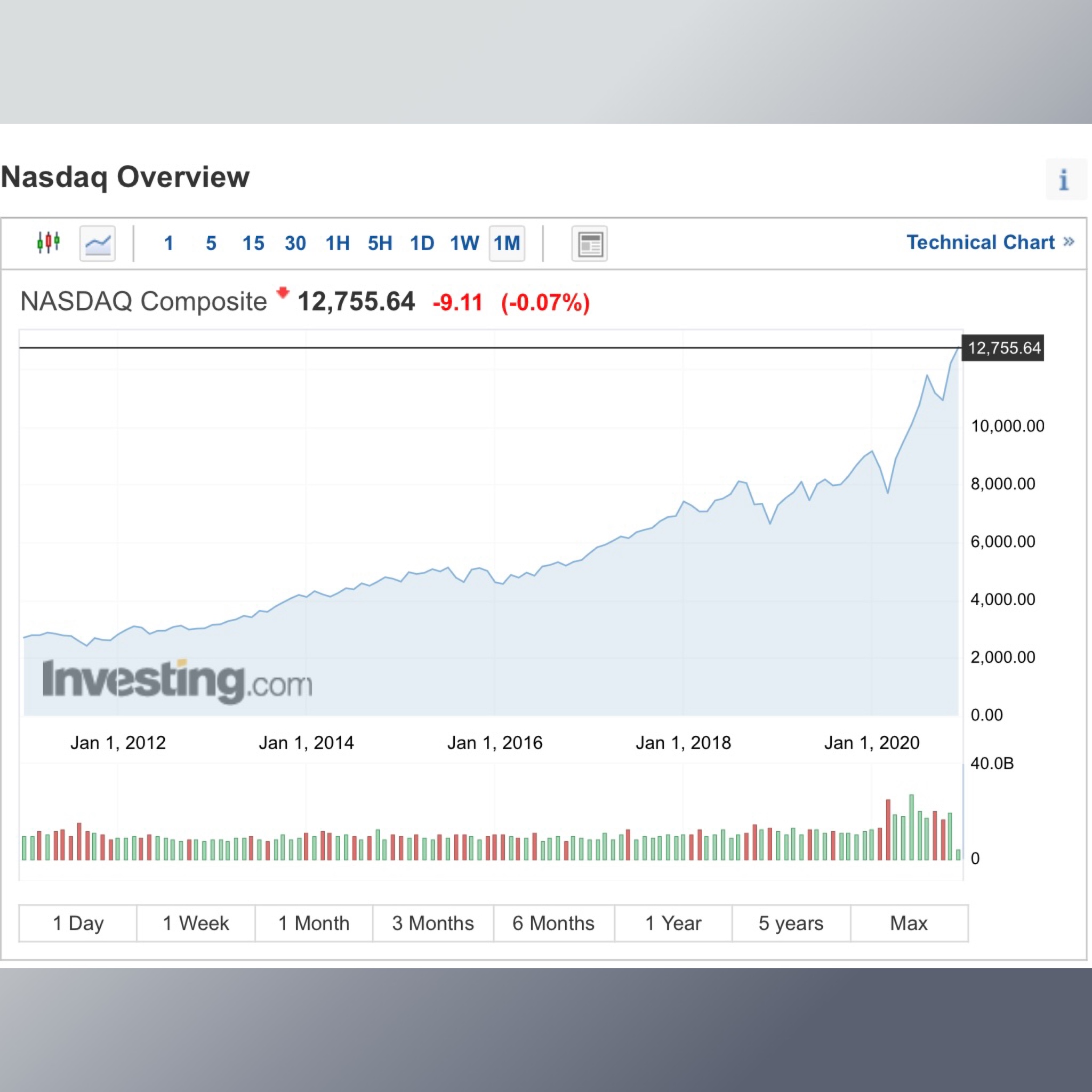Click the Jan 1, 2012 axis label
Screen dimensions: 1092x1092
[117, 743]
